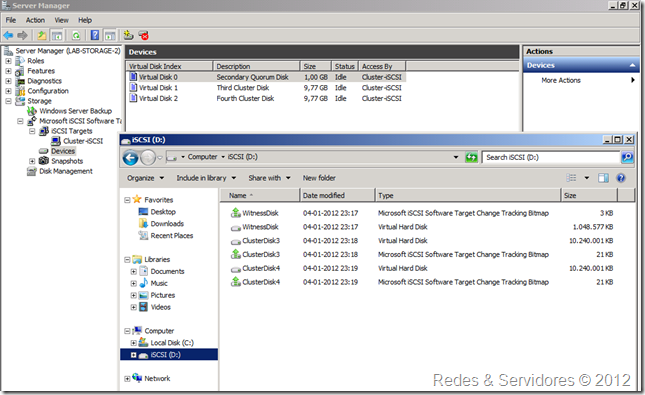Open the view options dropdown arrow
Screen dimensions: 645x395
point(587,178)
